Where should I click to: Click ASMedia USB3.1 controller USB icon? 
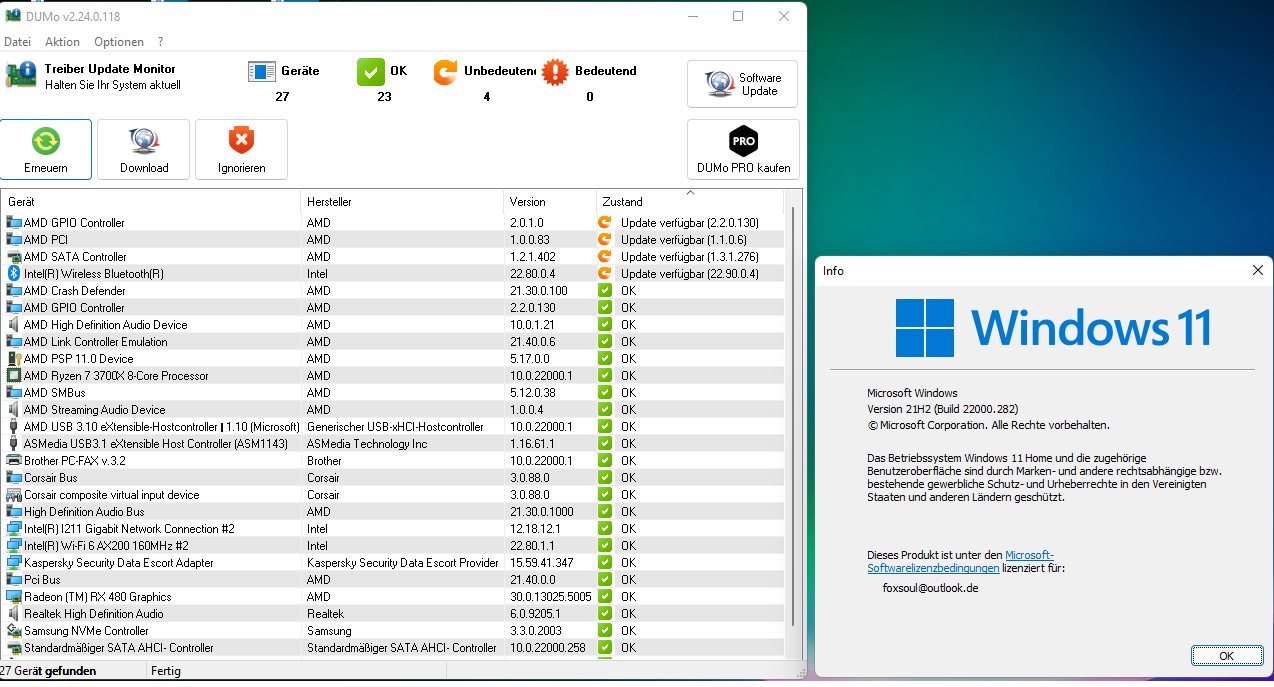tap(14, 444)
